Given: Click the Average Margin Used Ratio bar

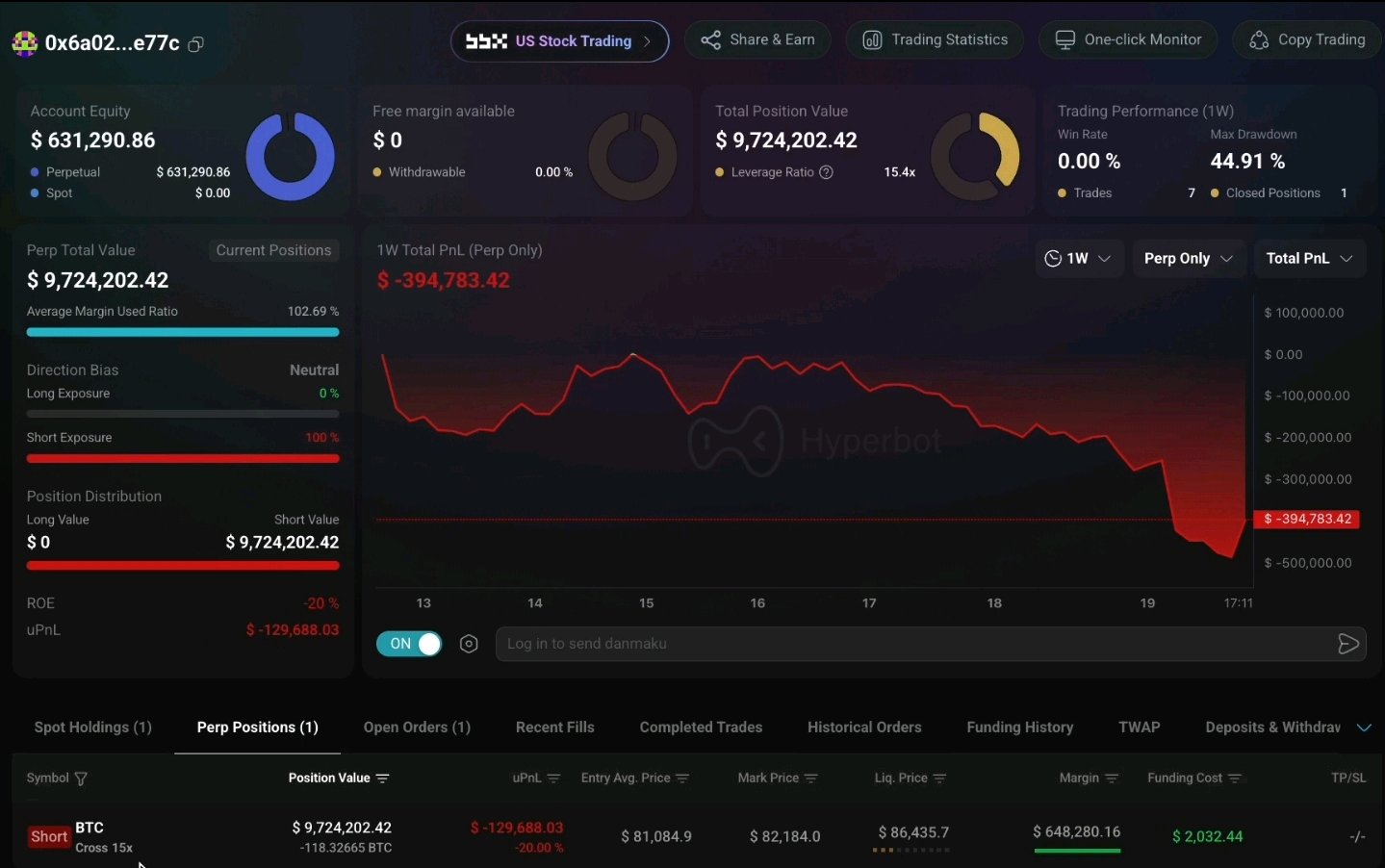Looking at the screenshot, I should click(183, 332).
